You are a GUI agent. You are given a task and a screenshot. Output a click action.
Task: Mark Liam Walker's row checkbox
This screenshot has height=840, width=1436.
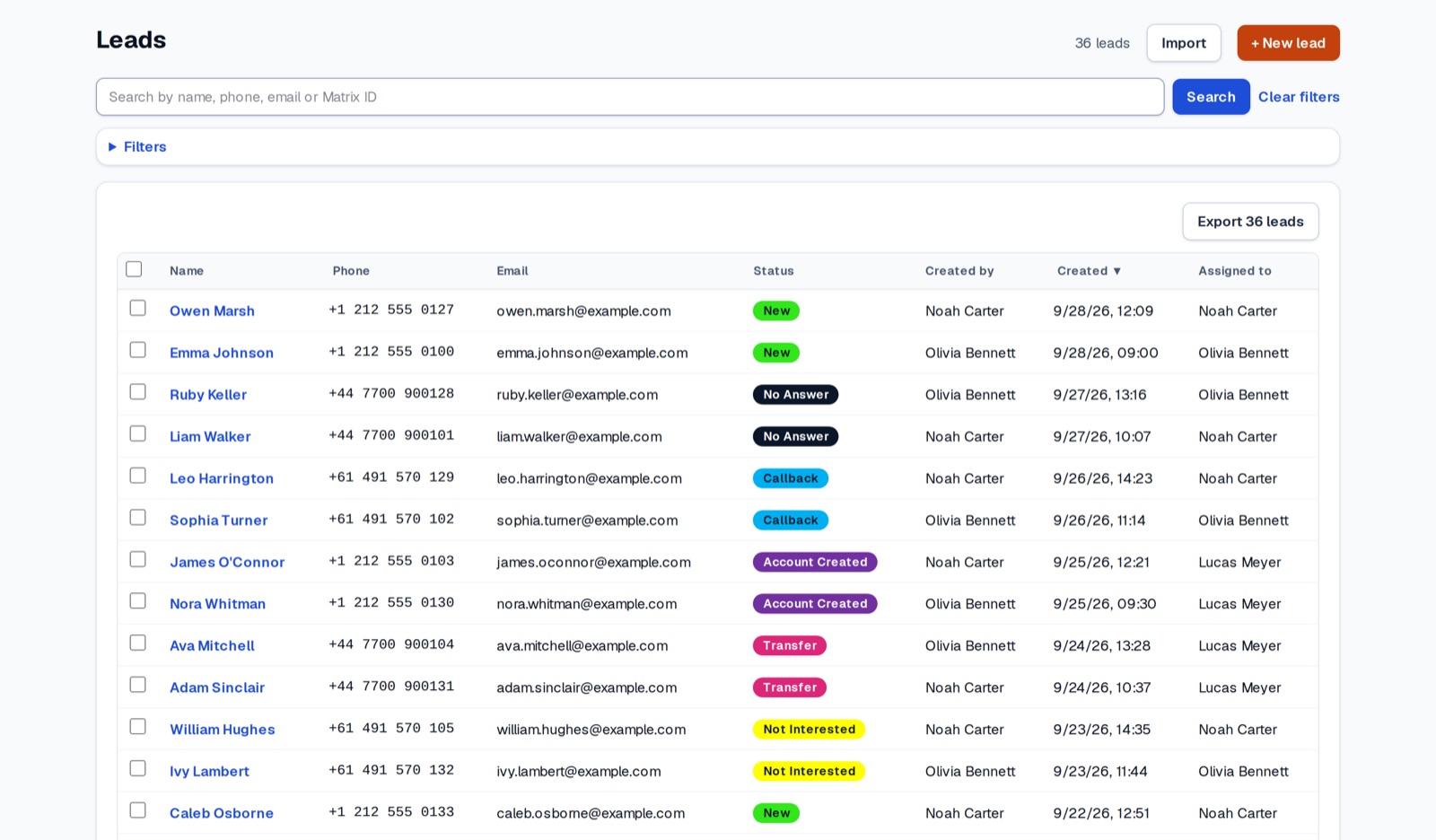(x=137, y=433)
